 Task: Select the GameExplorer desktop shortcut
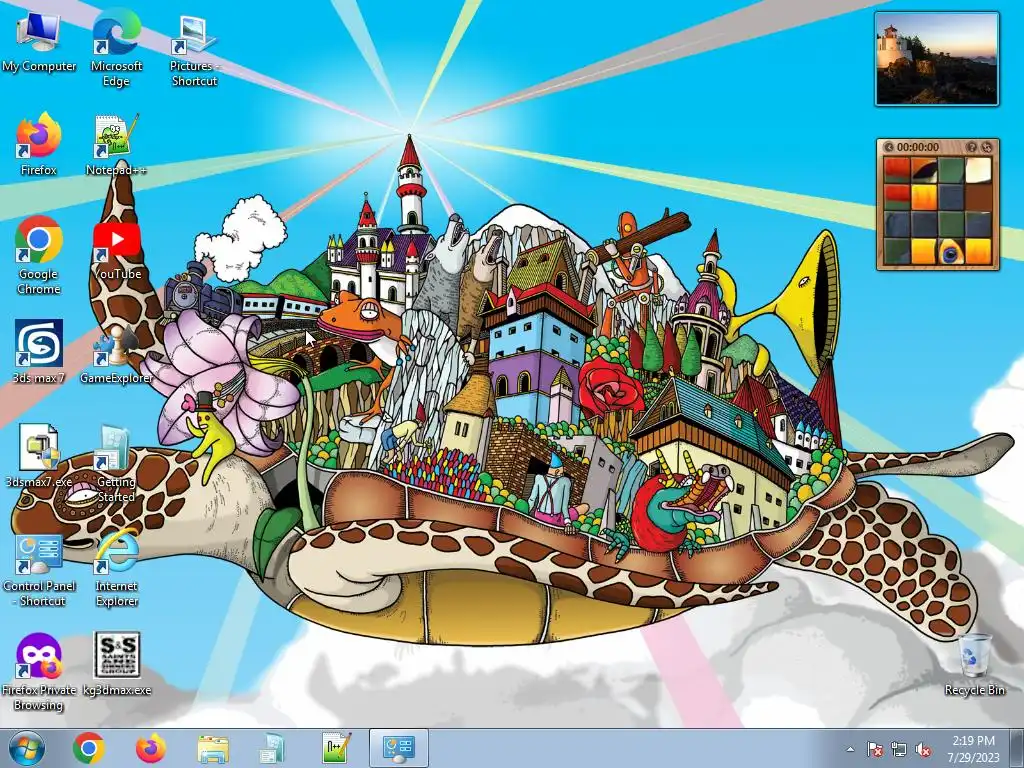click(116, 353)
